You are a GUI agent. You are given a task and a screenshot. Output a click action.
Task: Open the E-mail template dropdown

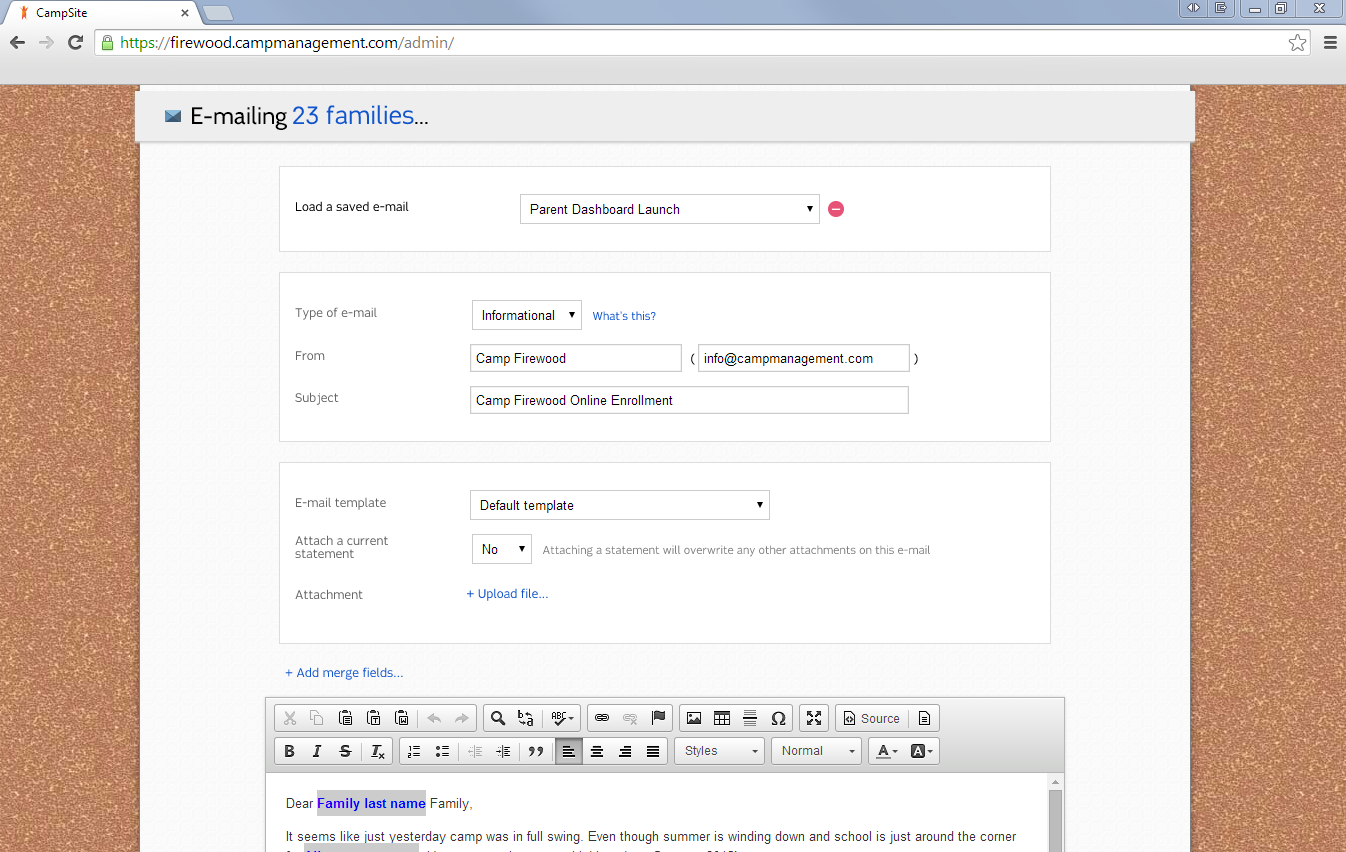coord(620,505)
